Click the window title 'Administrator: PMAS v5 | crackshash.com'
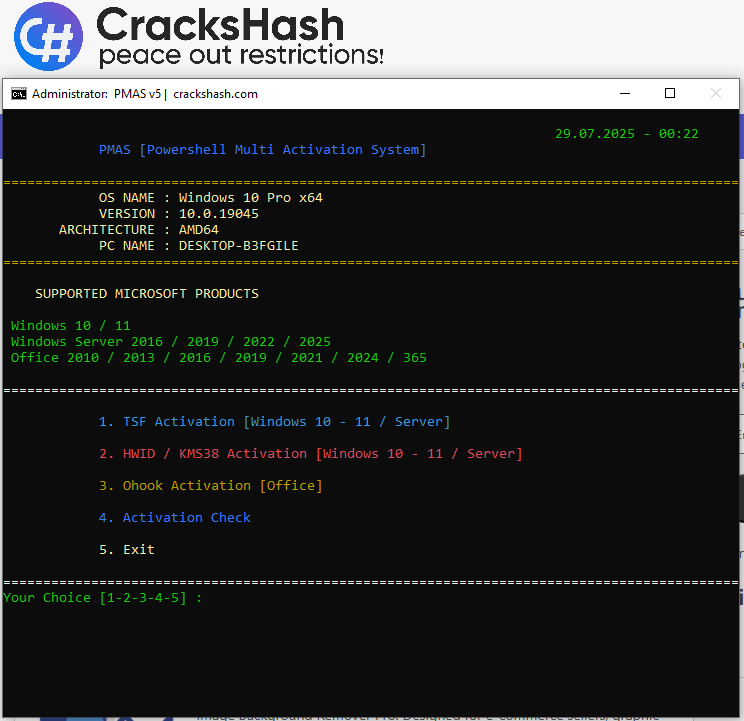744x721 pixels. (x=145, y=94)
